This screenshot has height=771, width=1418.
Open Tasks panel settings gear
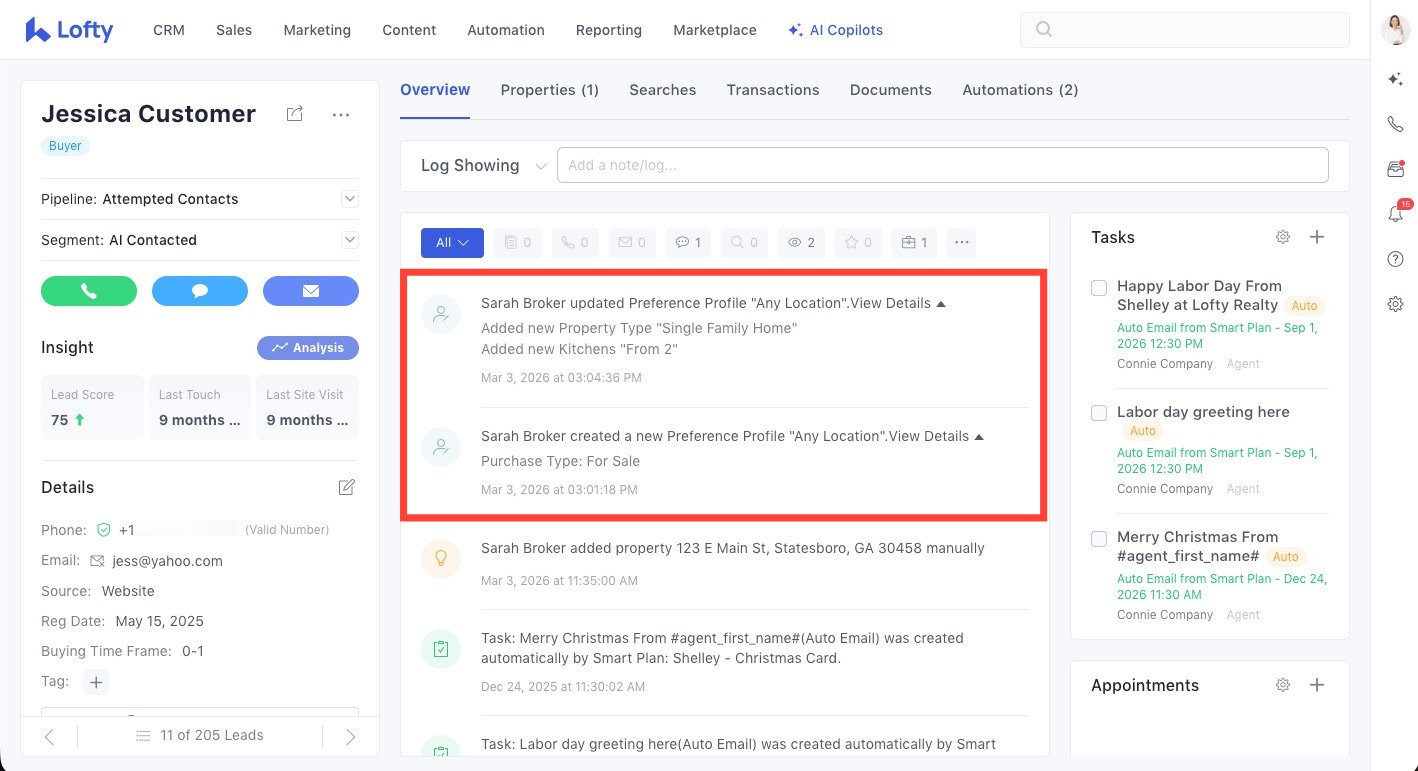click(1283, 237)
